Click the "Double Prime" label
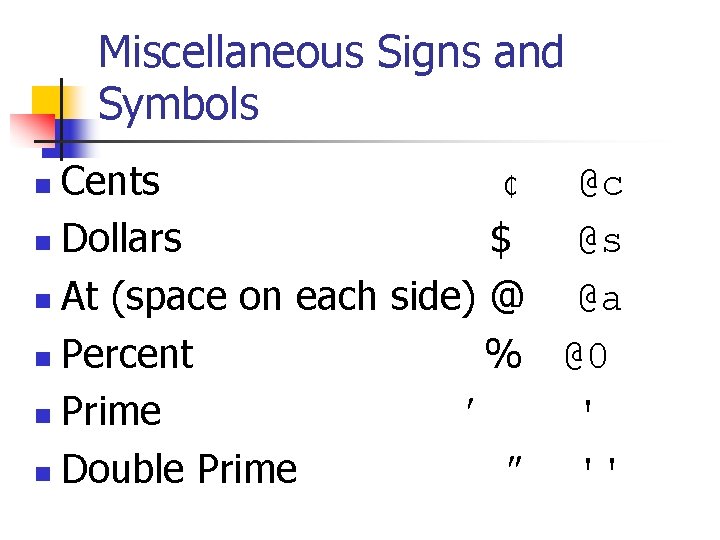This screenshot has width=720, height=540. point(179,469)
